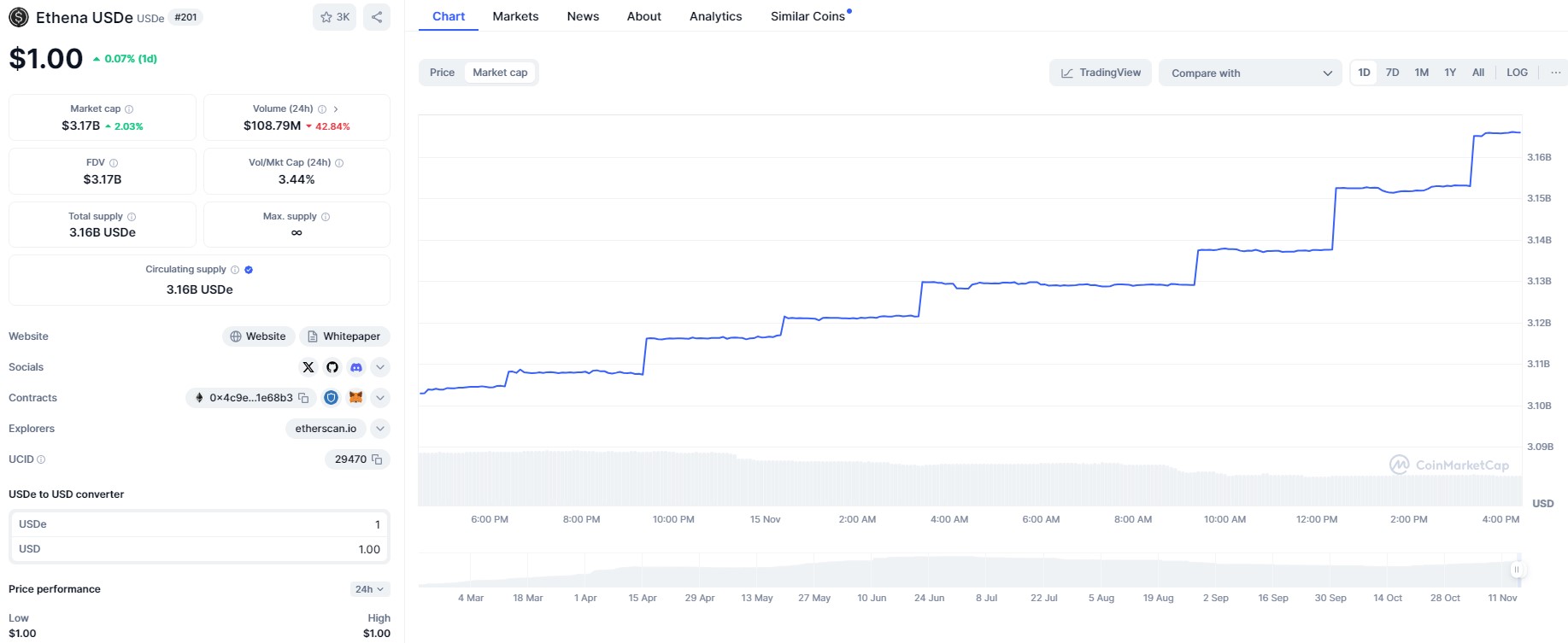Expand the Explorers list chevron
The image size is (1568, 643).
(x=380, y=429)
